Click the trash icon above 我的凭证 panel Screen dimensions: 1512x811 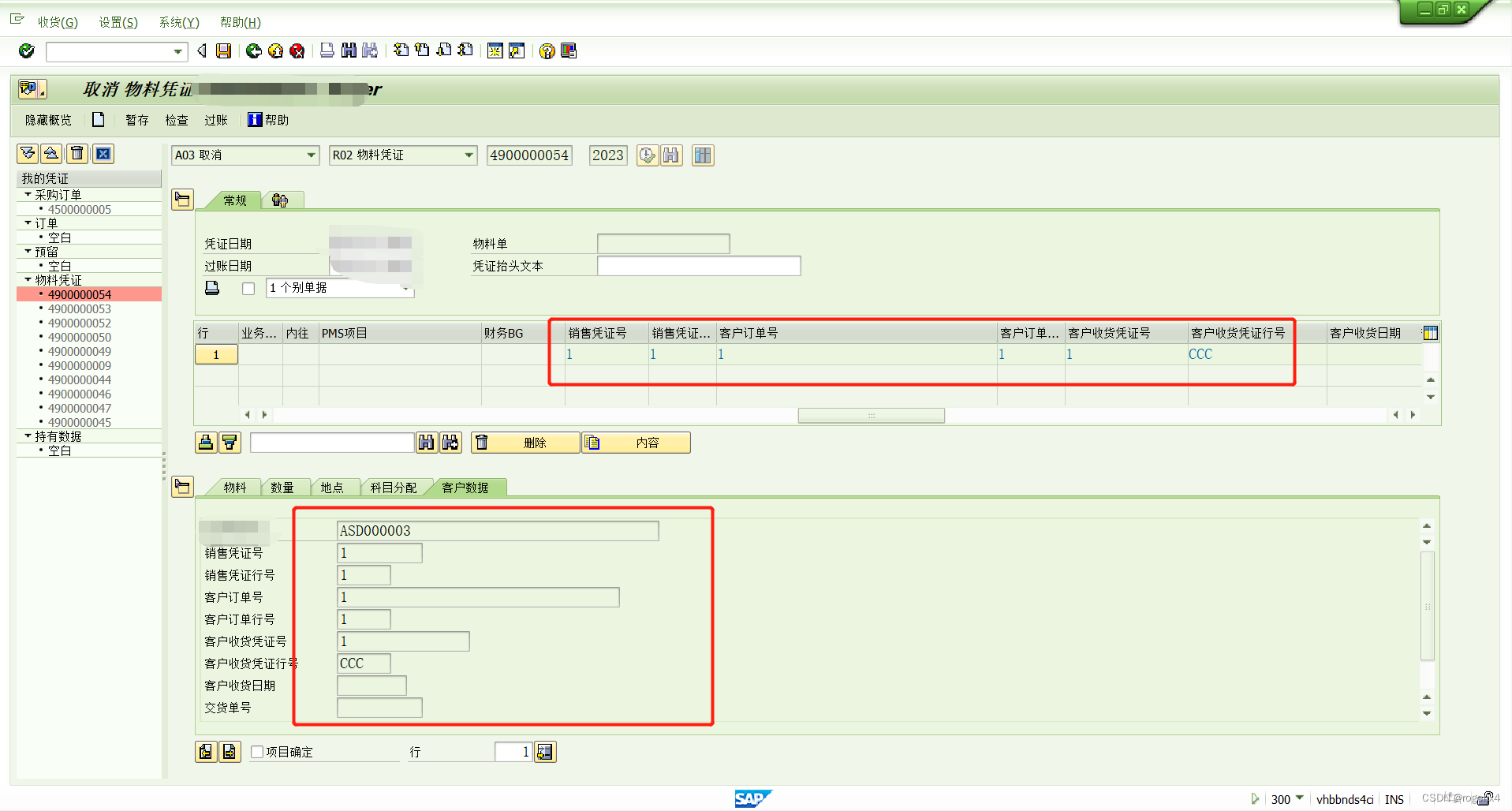77,153
